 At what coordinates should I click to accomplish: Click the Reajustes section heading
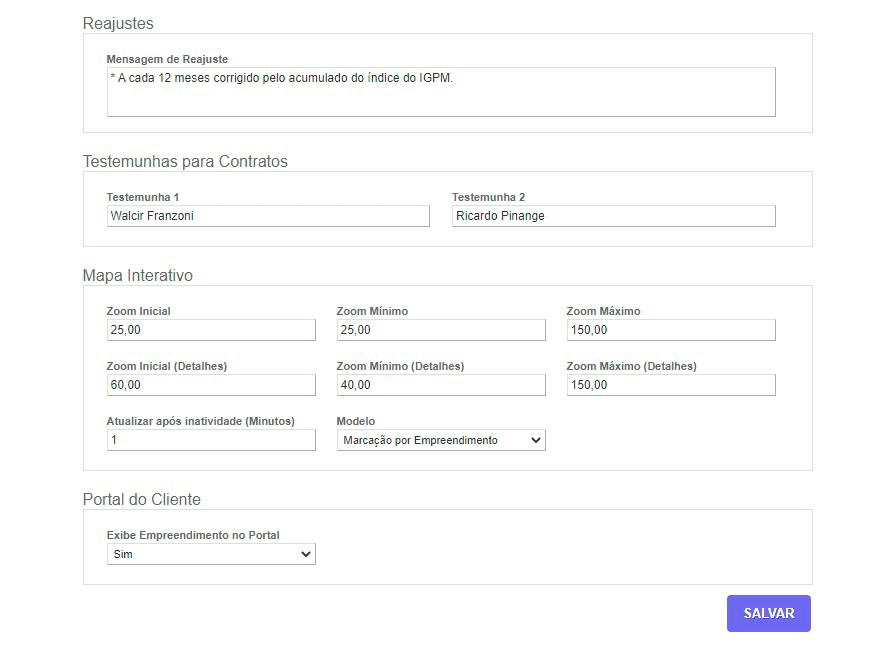point(118,23)
